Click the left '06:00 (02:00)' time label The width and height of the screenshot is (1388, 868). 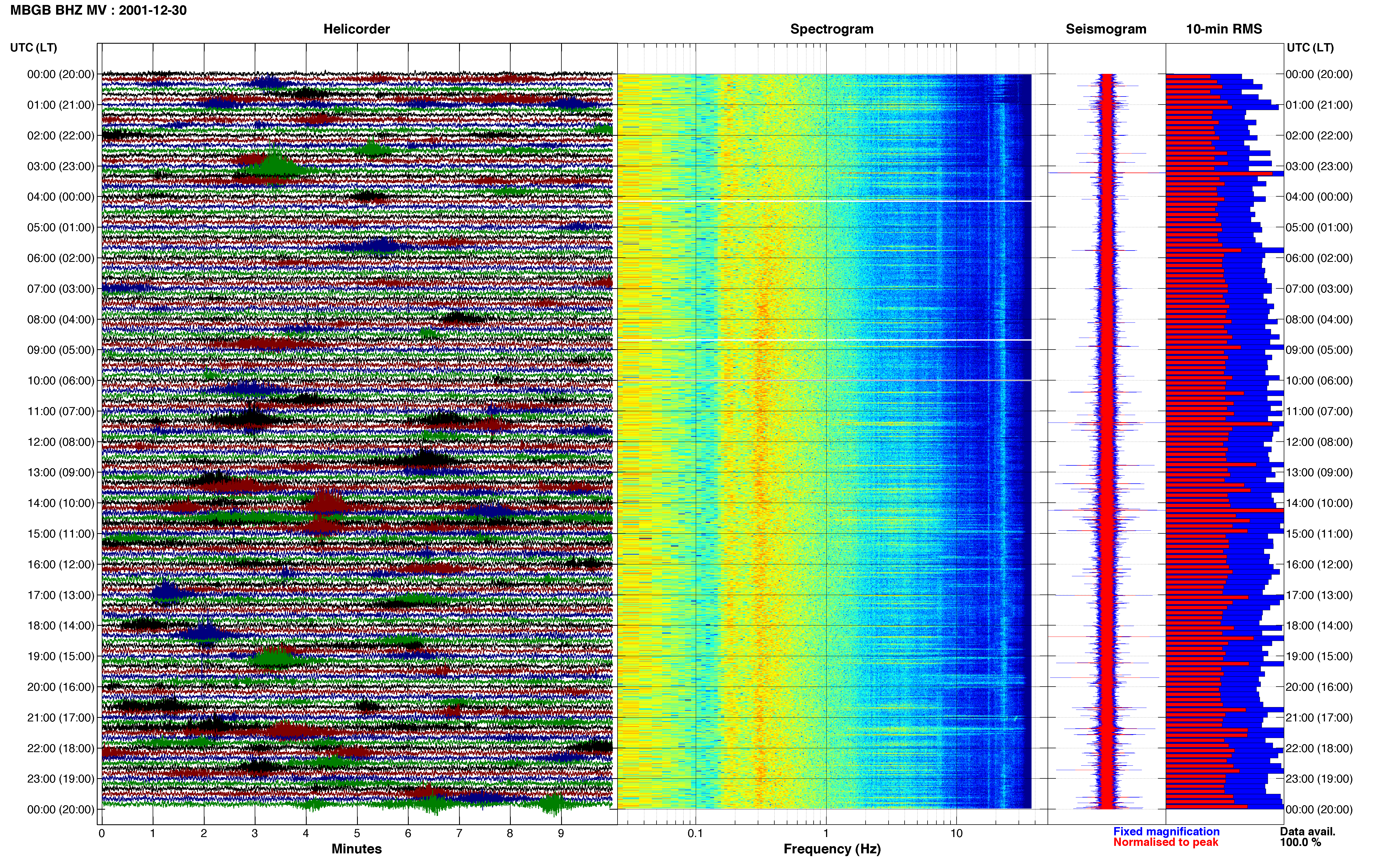click(60, 258)
